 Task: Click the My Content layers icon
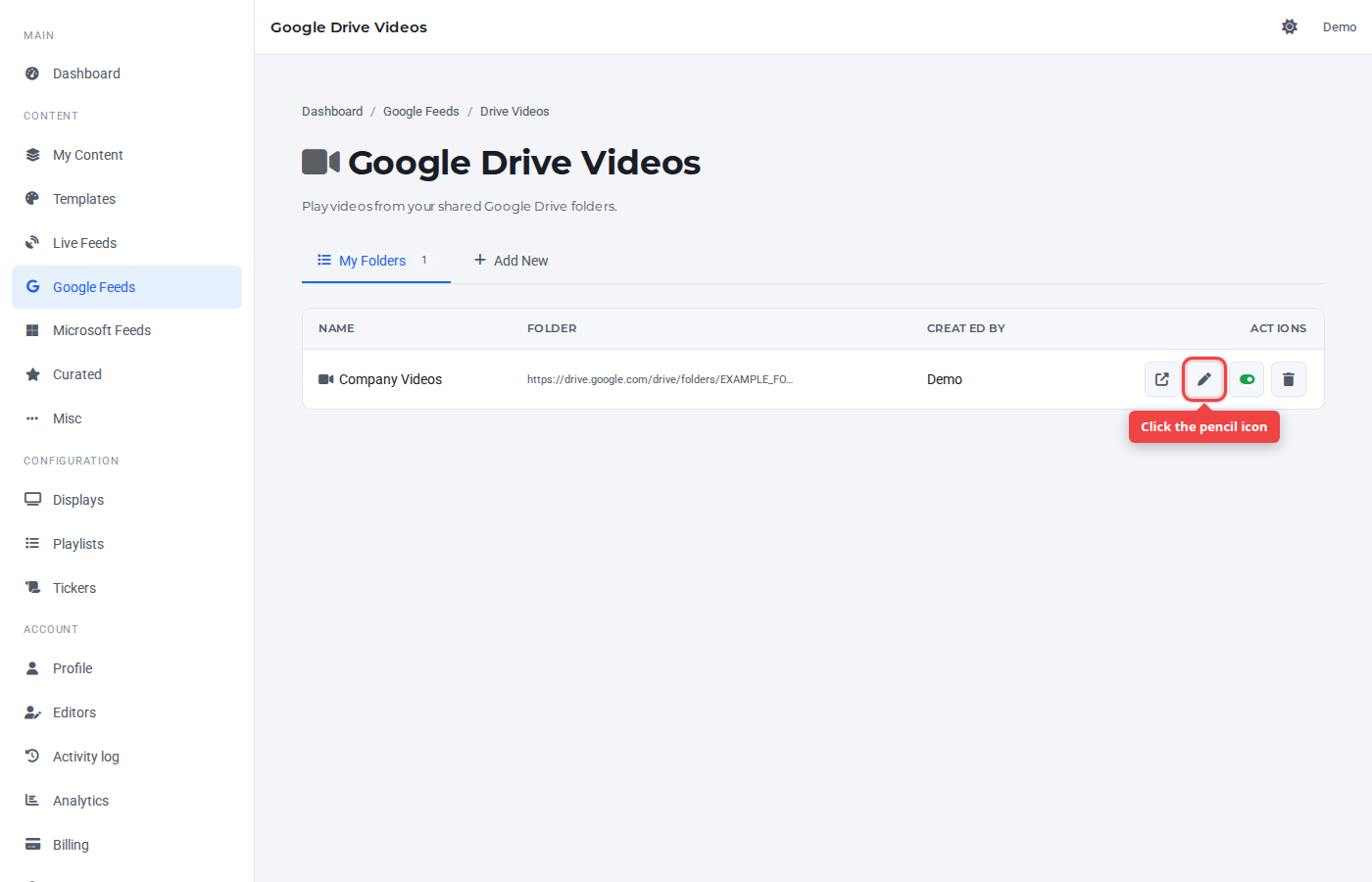(x=32, y=155)
